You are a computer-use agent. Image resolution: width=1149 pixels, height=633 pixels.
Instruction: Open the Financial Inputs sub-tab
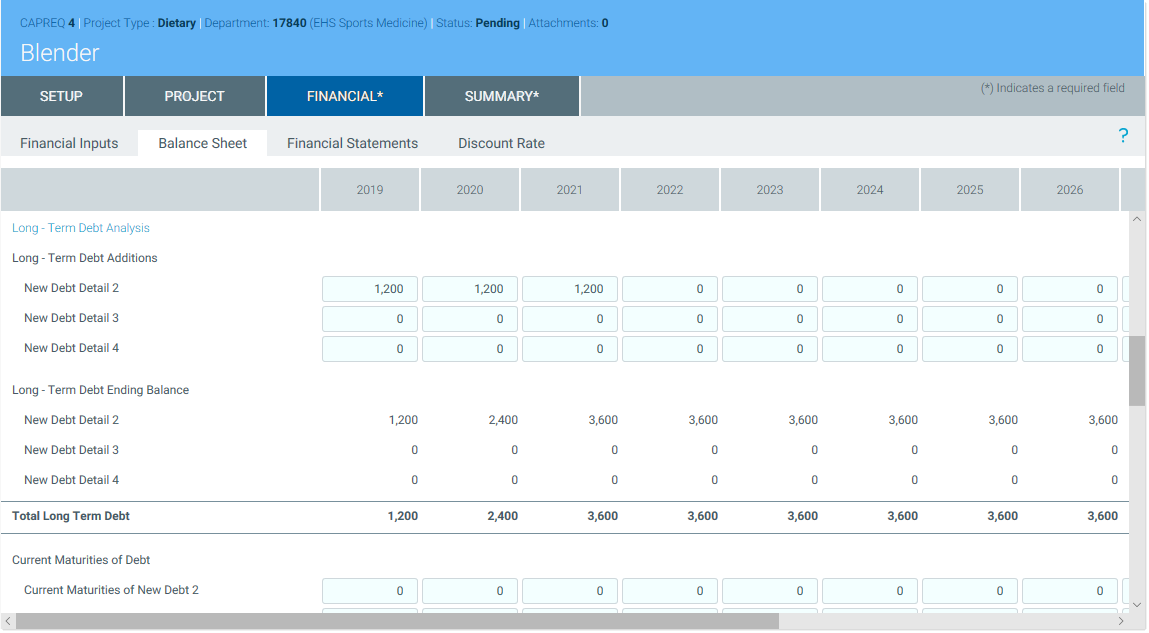(69, 143)
